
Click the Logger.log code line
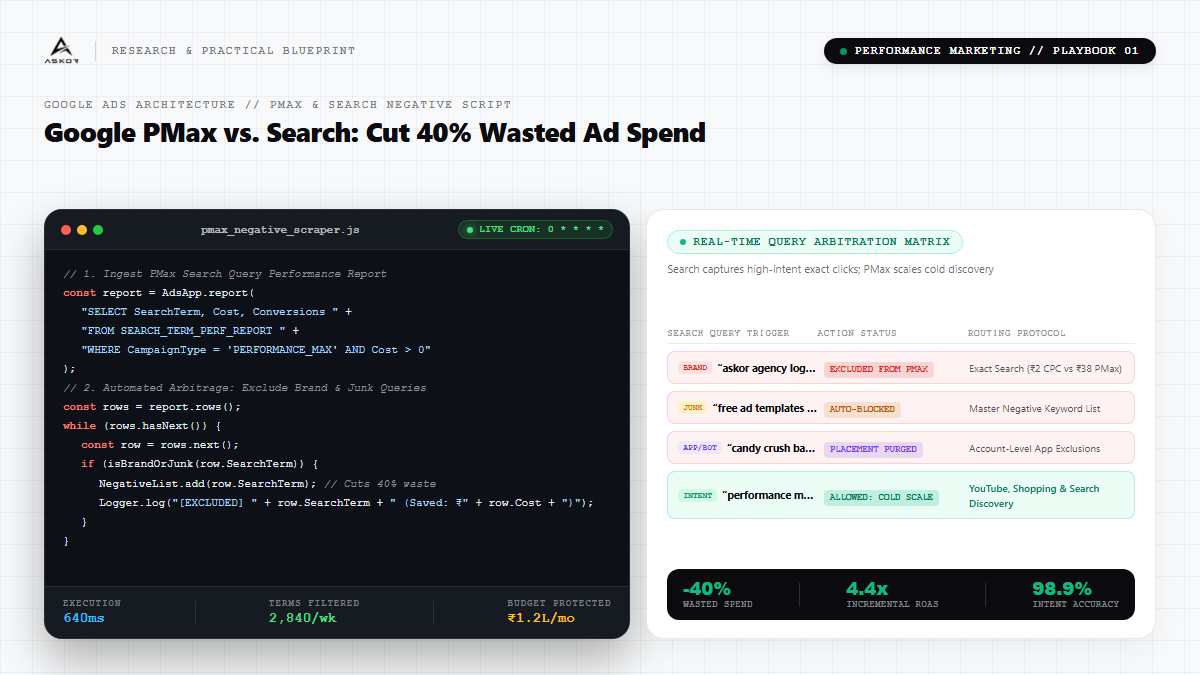pyautogui.click(x=346, y=502)
